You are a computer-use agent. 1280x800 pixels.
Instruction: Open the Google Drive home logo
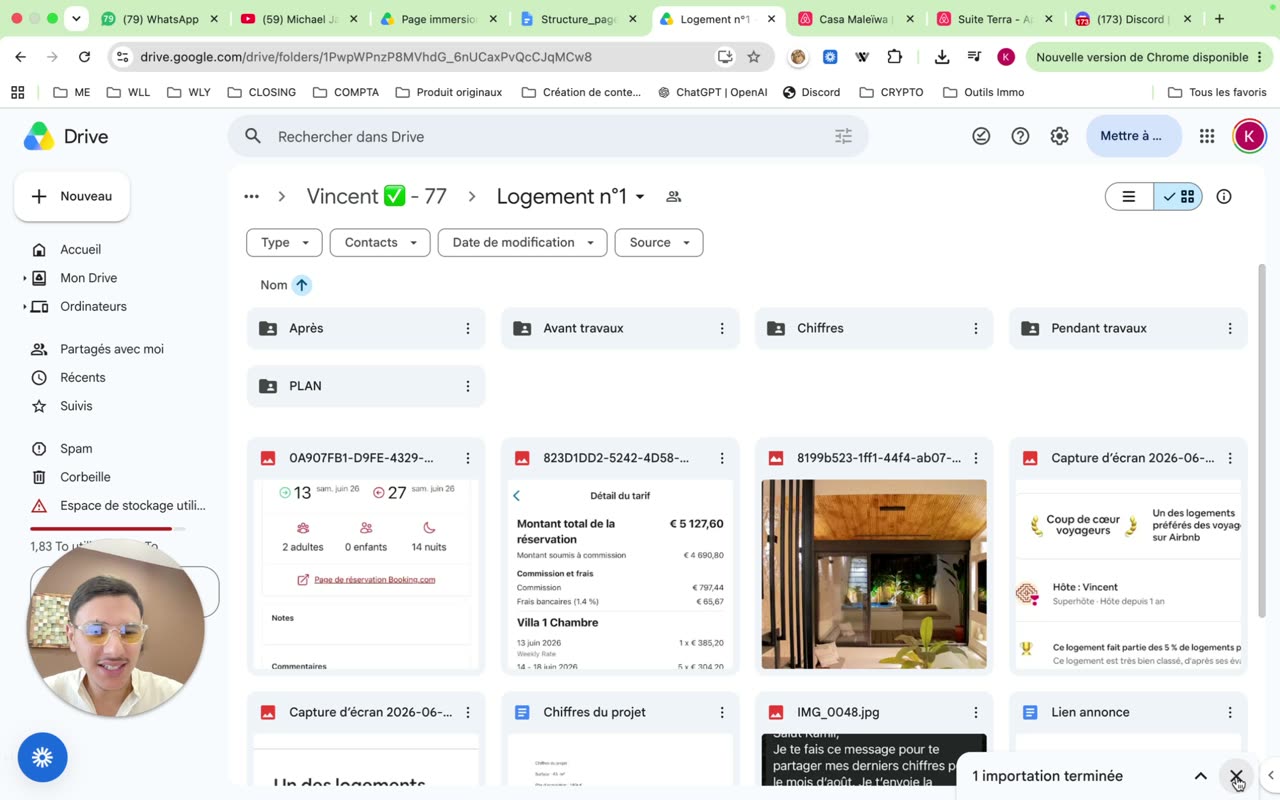[66, 137]
